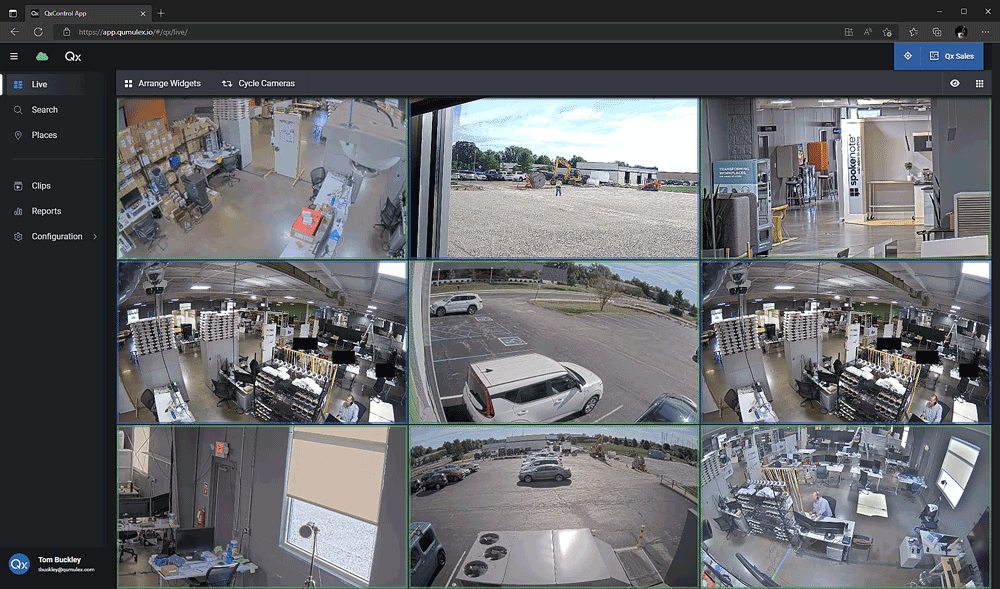Image resolution: width=1000 pixels, height=589 pixels.
Task: Toggle the eye visibility icon near the grid icon
Action: point(955,83)
